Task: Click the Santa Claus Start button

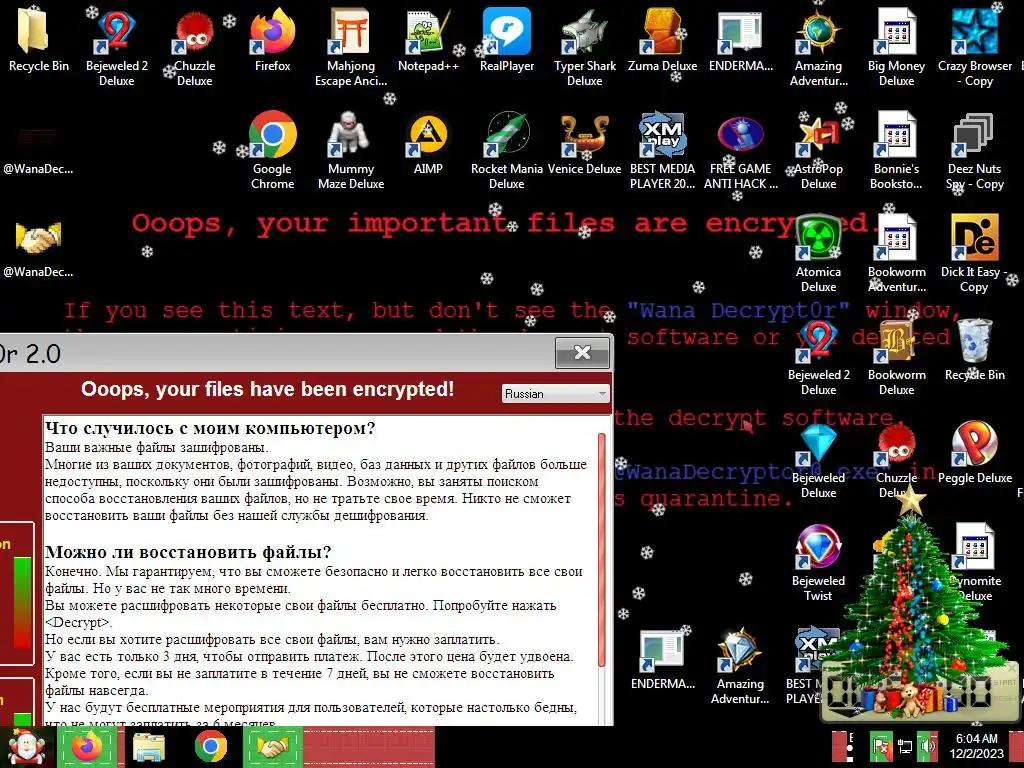Action: (26, 747)
